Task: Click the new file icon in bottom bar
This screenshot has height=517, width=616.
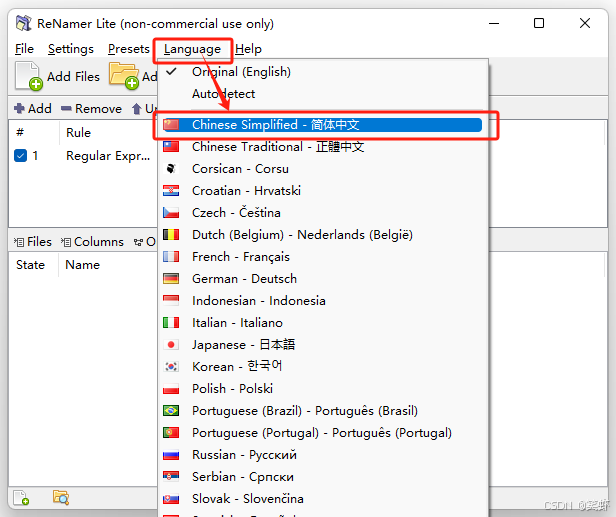Action: (21, 497)
